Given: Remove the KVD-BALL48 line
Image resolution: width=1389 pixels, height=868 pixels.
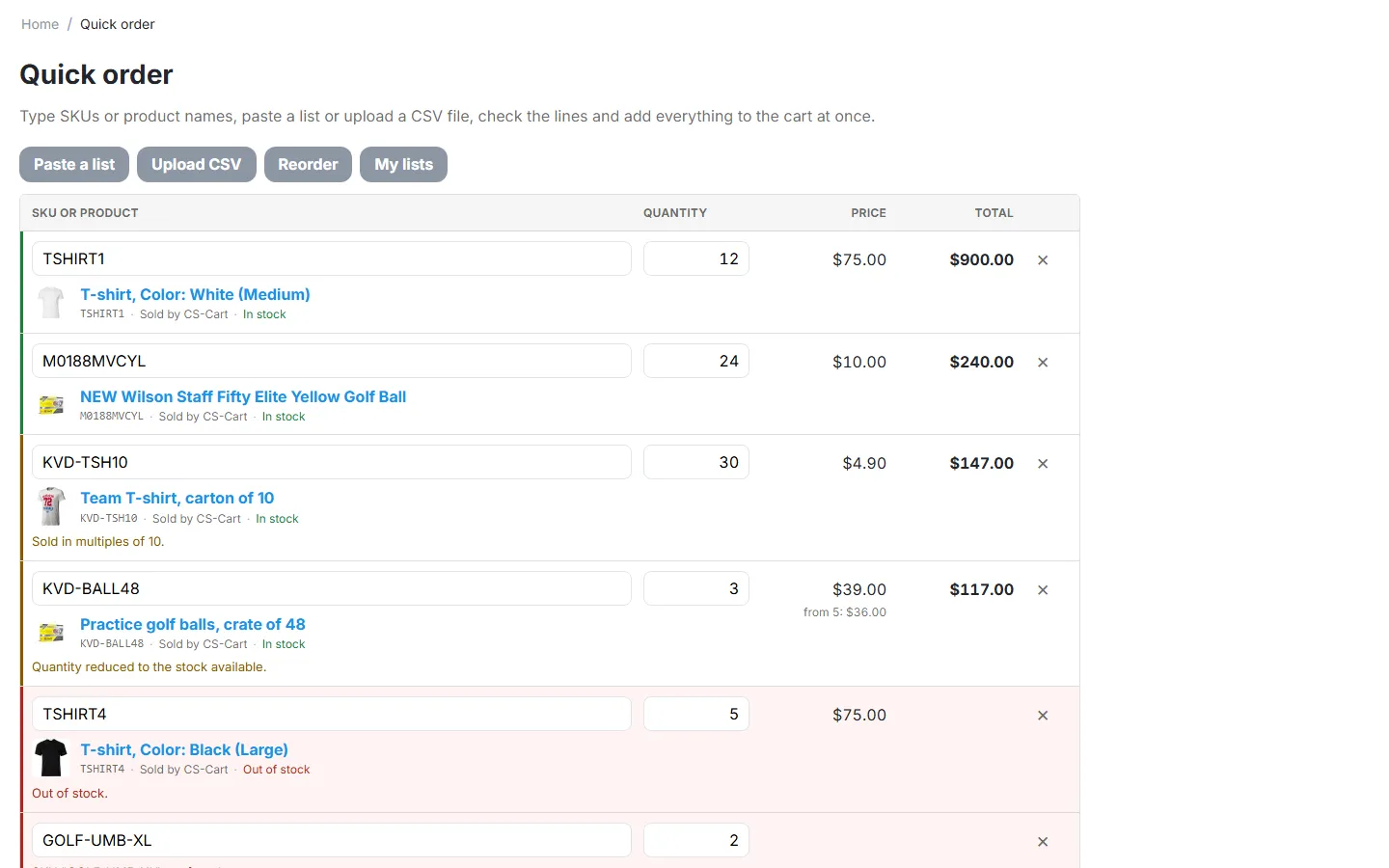Looking at the screenshot, I should 1043,590.
